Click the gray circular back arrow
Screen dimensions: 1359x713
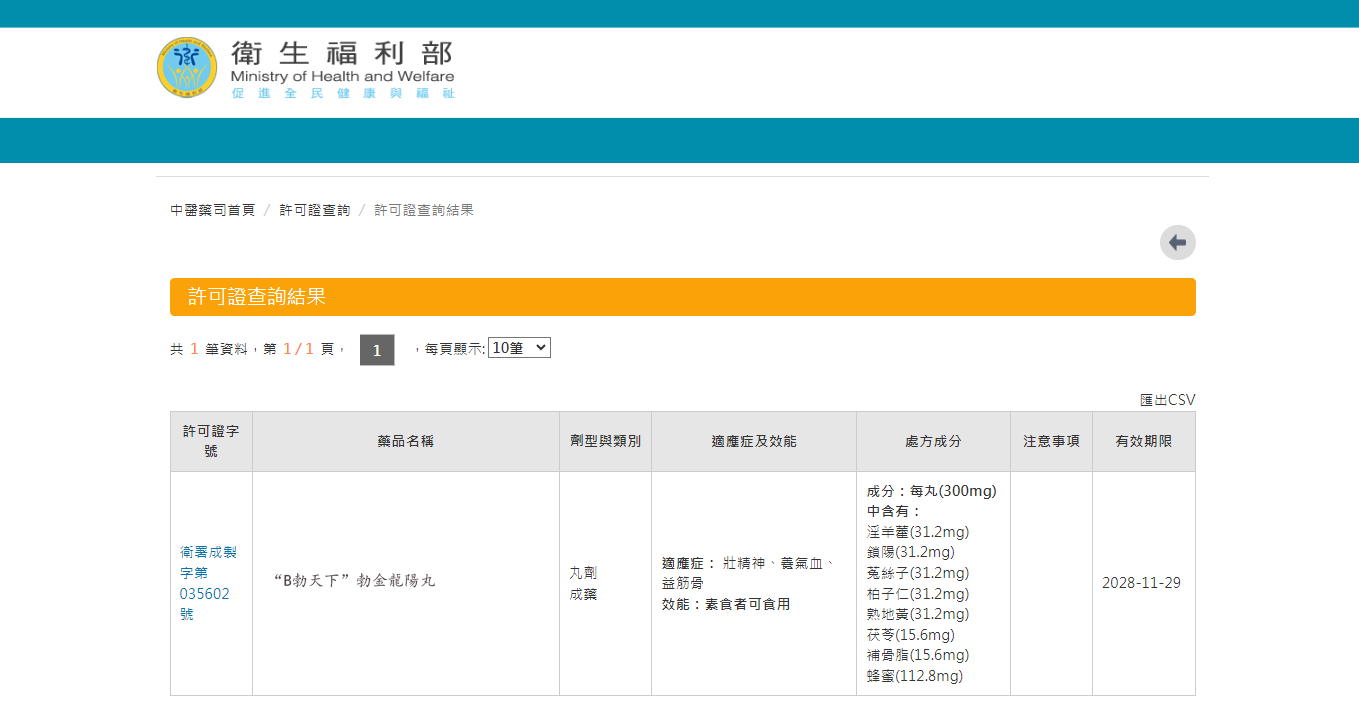pyautogui.click(x=1177, y=242)
